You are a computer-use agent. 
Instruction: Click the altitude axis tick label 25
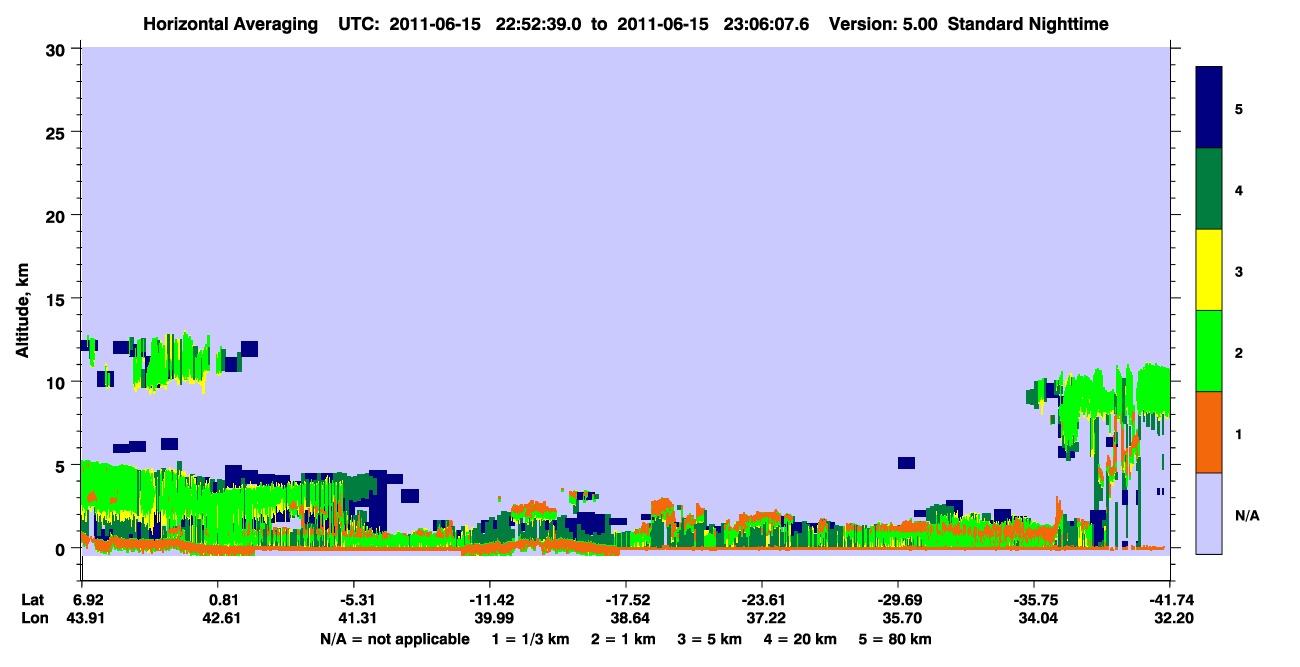coord(58,132)
